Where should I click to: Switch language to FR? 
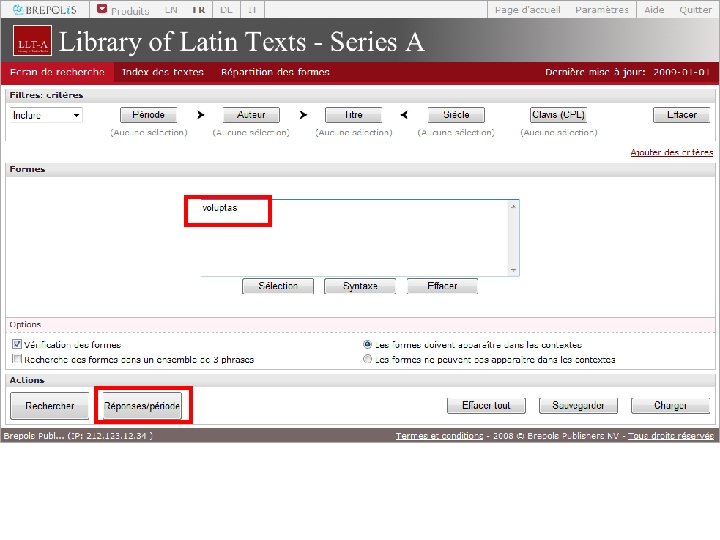(x=199, y=10)
